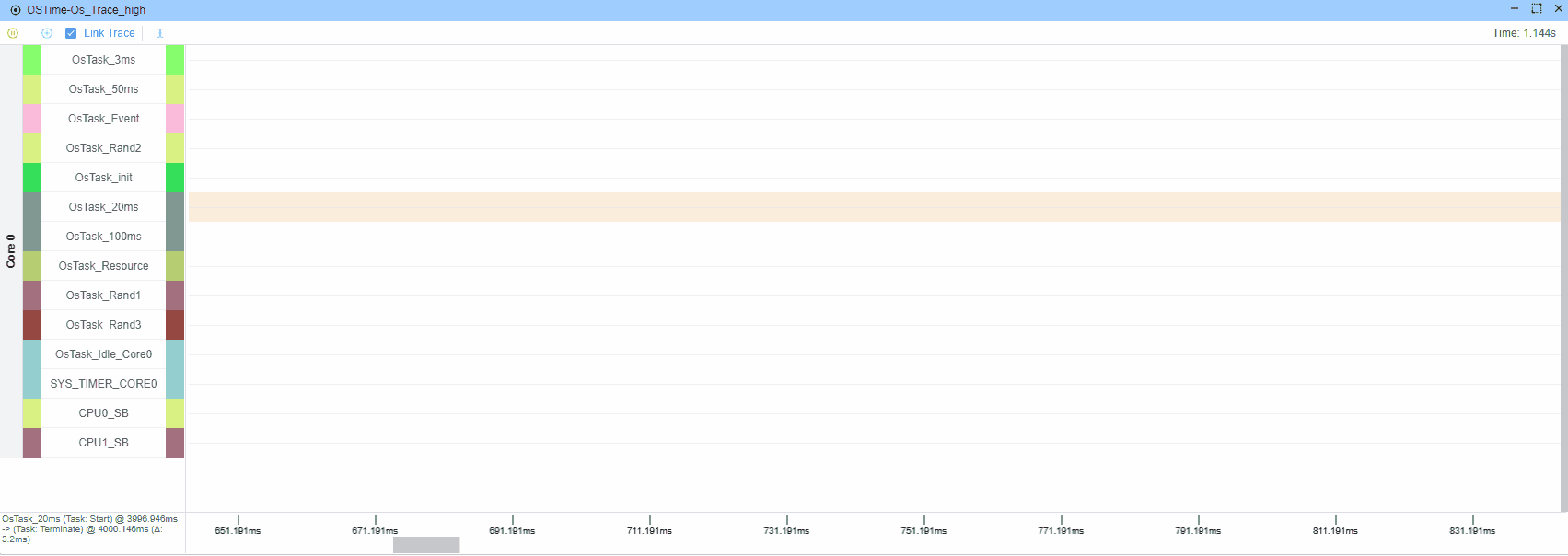This screenshot has height=556, width=1568.
Task: Click the pink OsTask_Event color swatch
Action: point(32,119)
